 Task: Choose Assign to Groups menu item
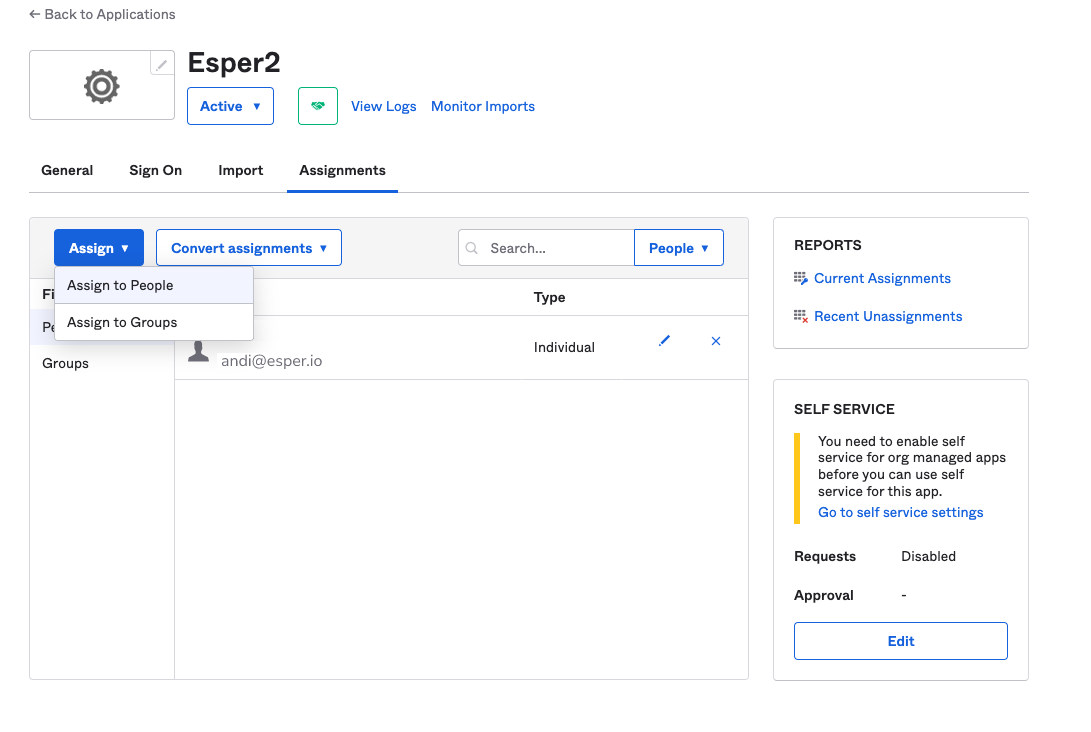[154, 322]
